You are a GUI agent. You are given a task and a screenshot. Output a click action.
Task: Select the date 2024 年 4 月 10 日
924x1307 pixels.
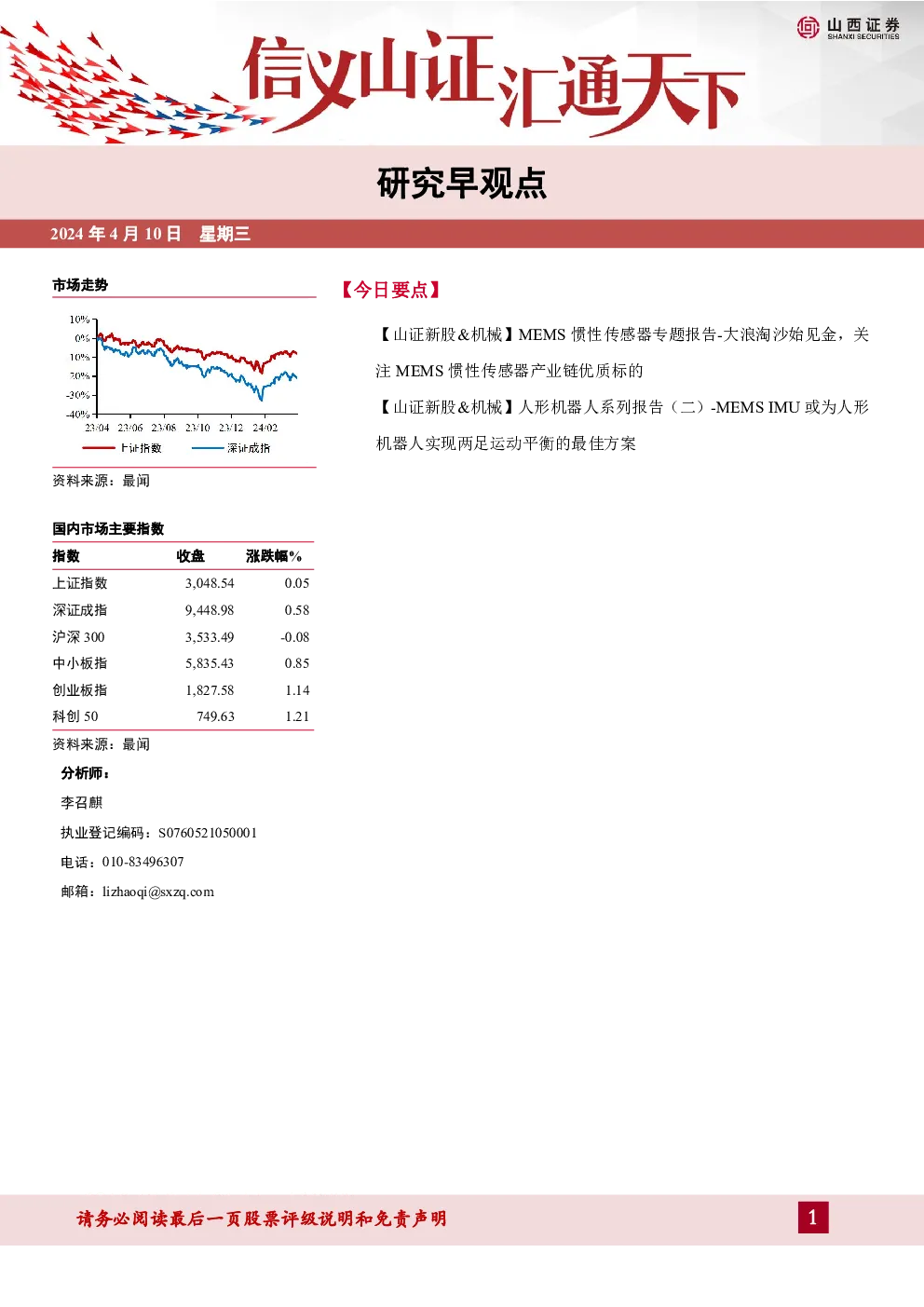[x=115, y=234]
